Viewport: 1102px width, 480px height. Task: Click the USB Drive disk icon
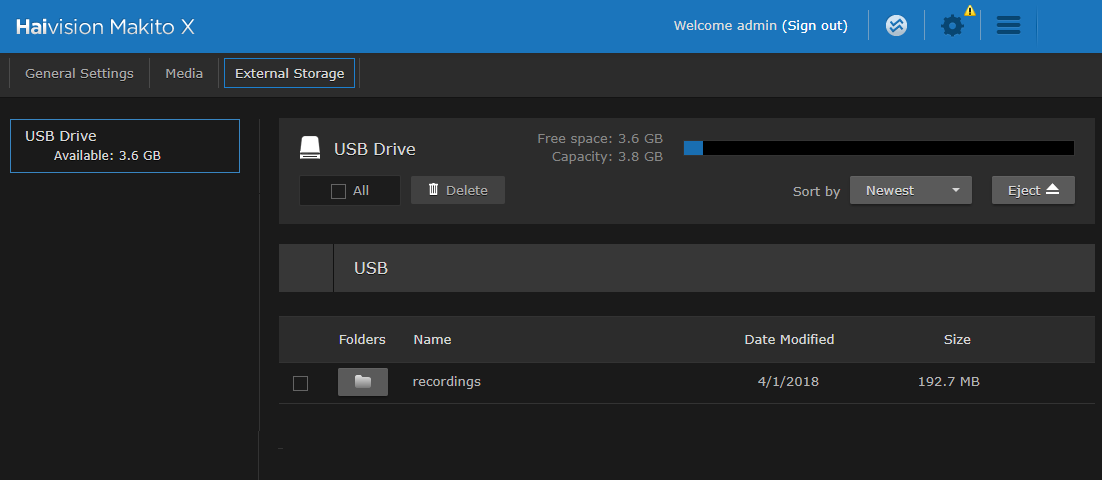(310, 148)
